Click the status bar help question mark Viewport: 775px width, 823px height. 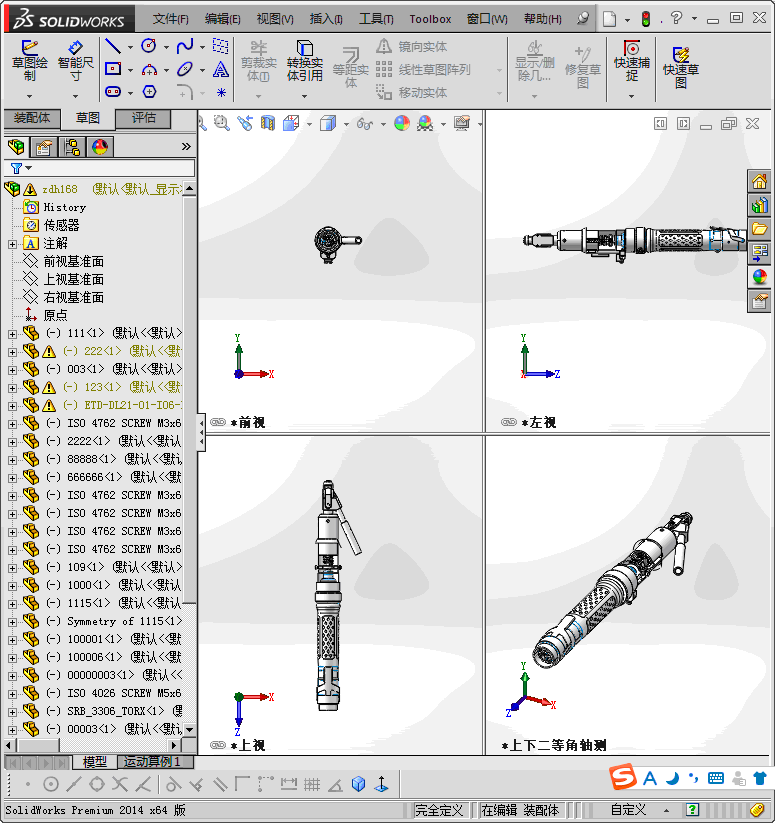(x=693, y=810)
